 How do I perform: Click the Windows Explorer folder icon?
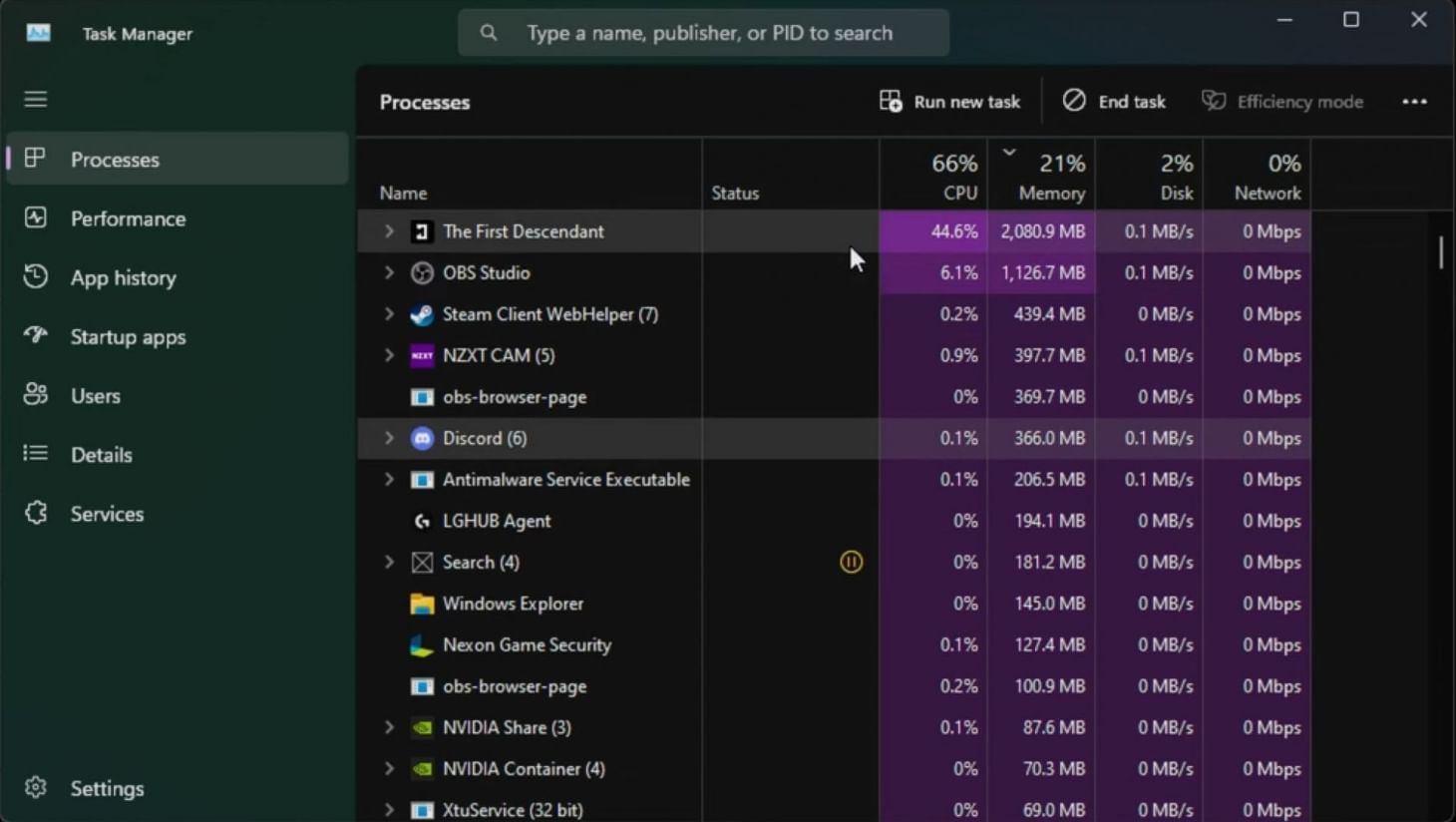[422, 604]
